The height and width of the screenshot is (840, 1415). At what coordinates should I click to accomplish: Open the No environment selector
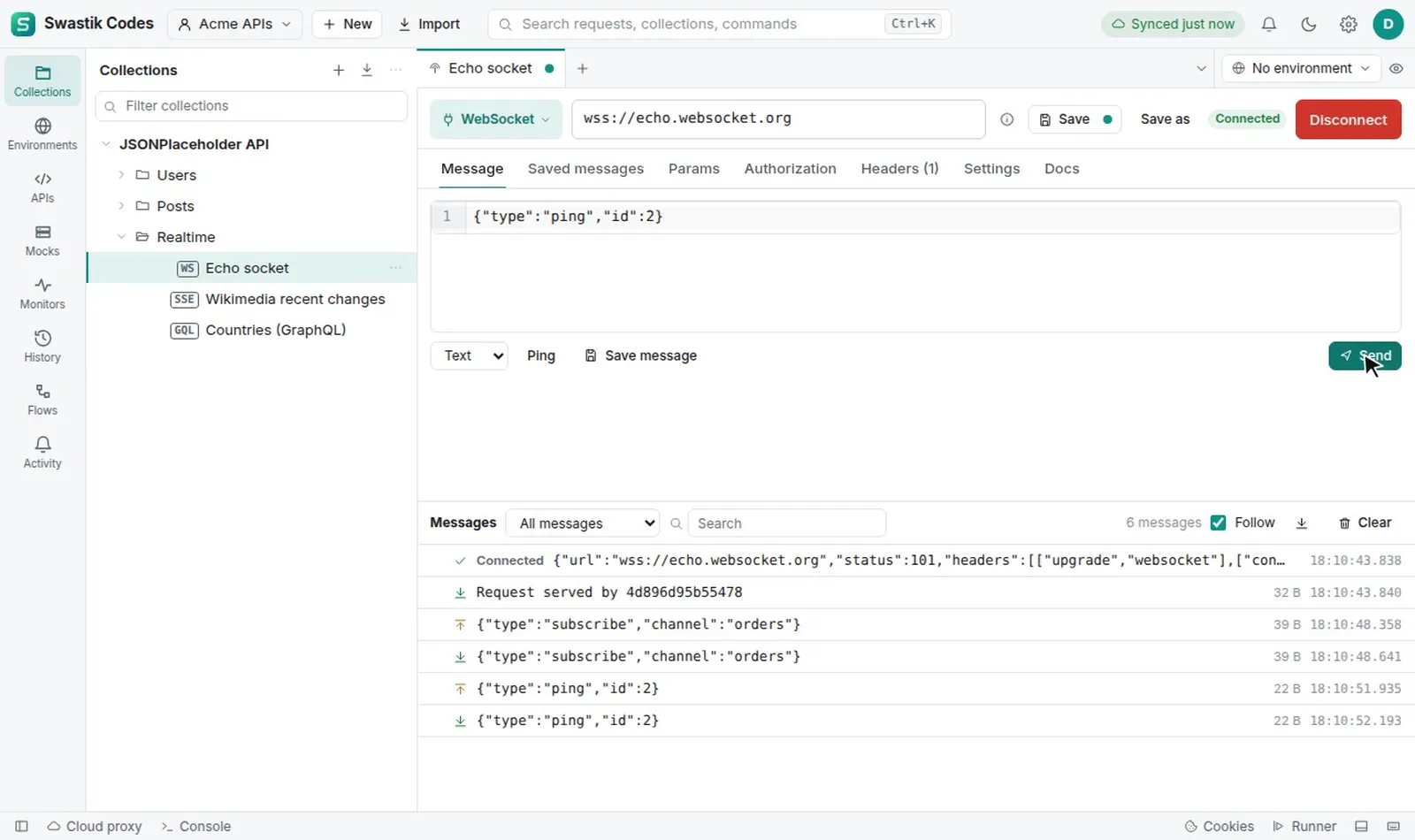[1301, 68]
